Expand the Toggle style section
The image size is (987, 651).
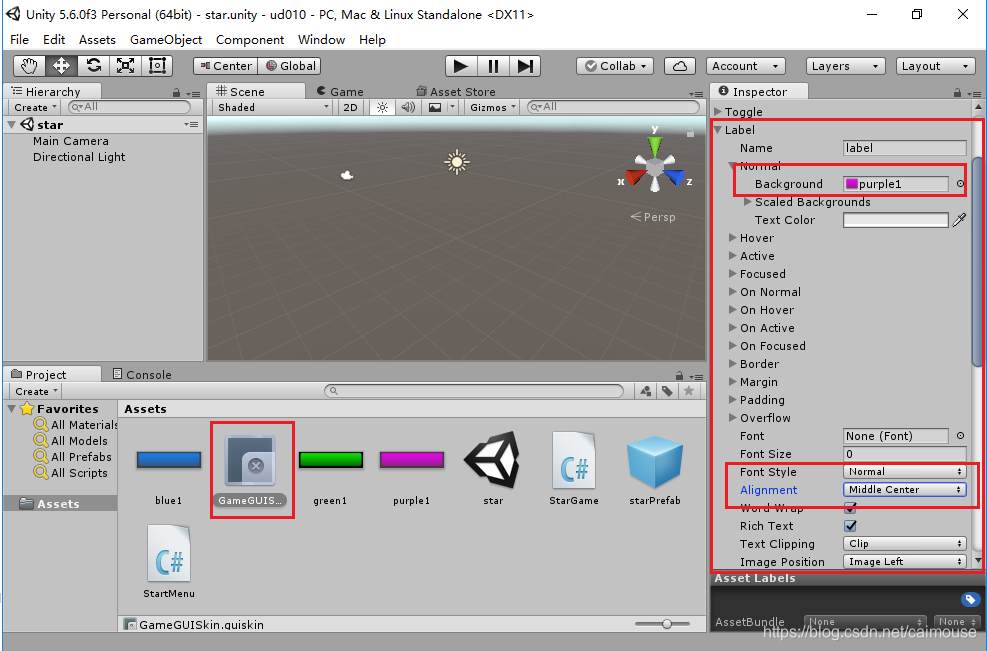pos(718,111)
